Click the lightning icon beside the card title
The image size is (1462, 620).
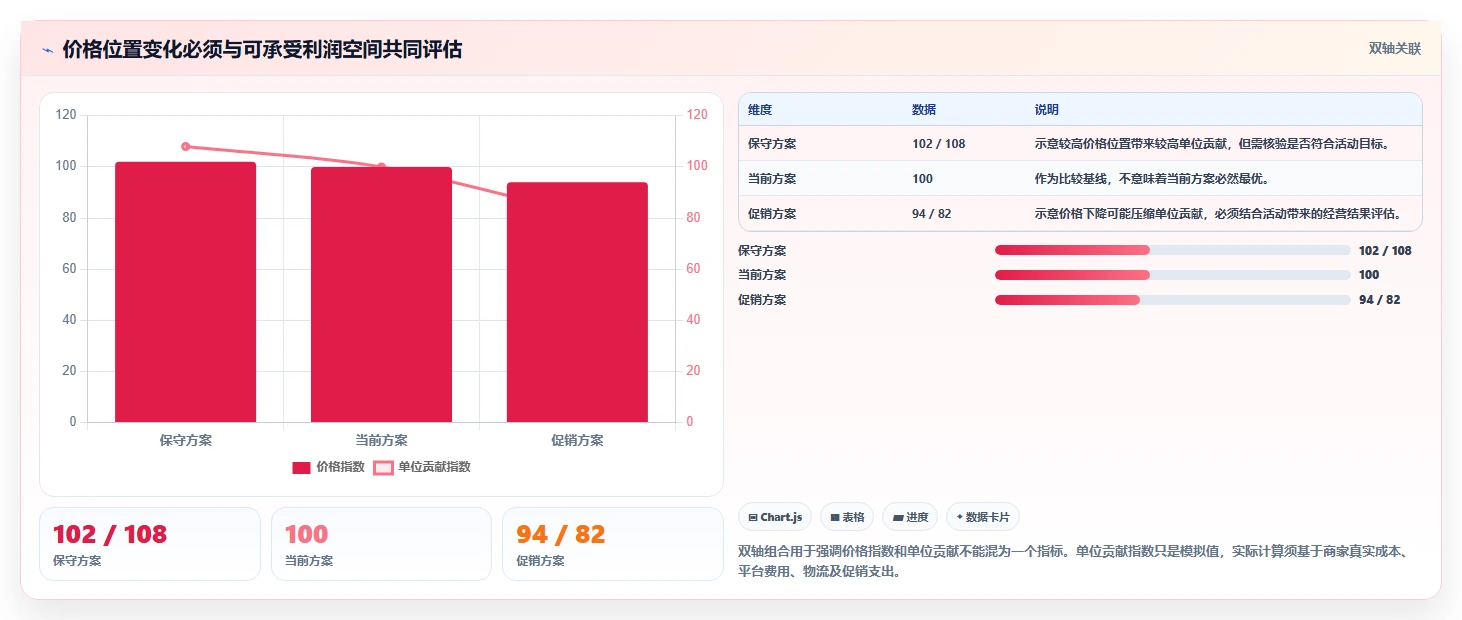tap(47, 50)
